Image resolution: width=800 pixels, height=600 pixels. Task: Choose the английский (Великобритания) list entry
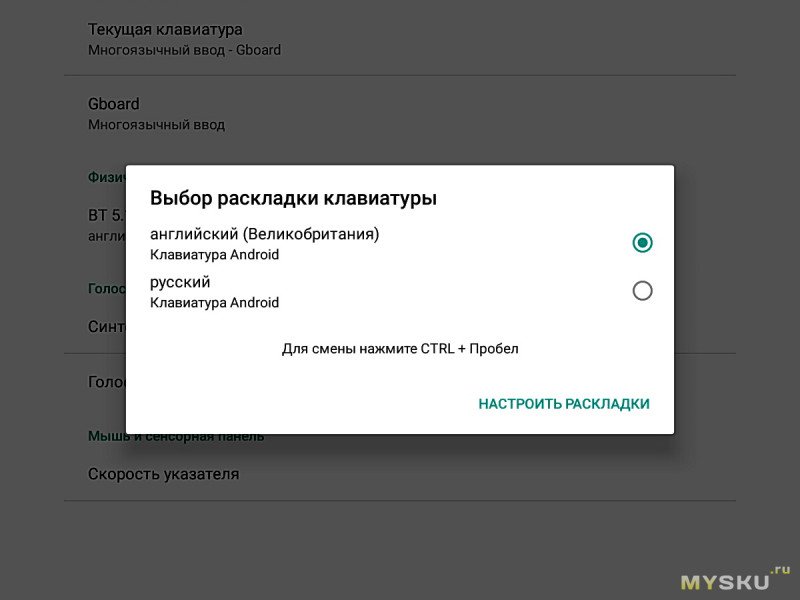pos(400,243)
